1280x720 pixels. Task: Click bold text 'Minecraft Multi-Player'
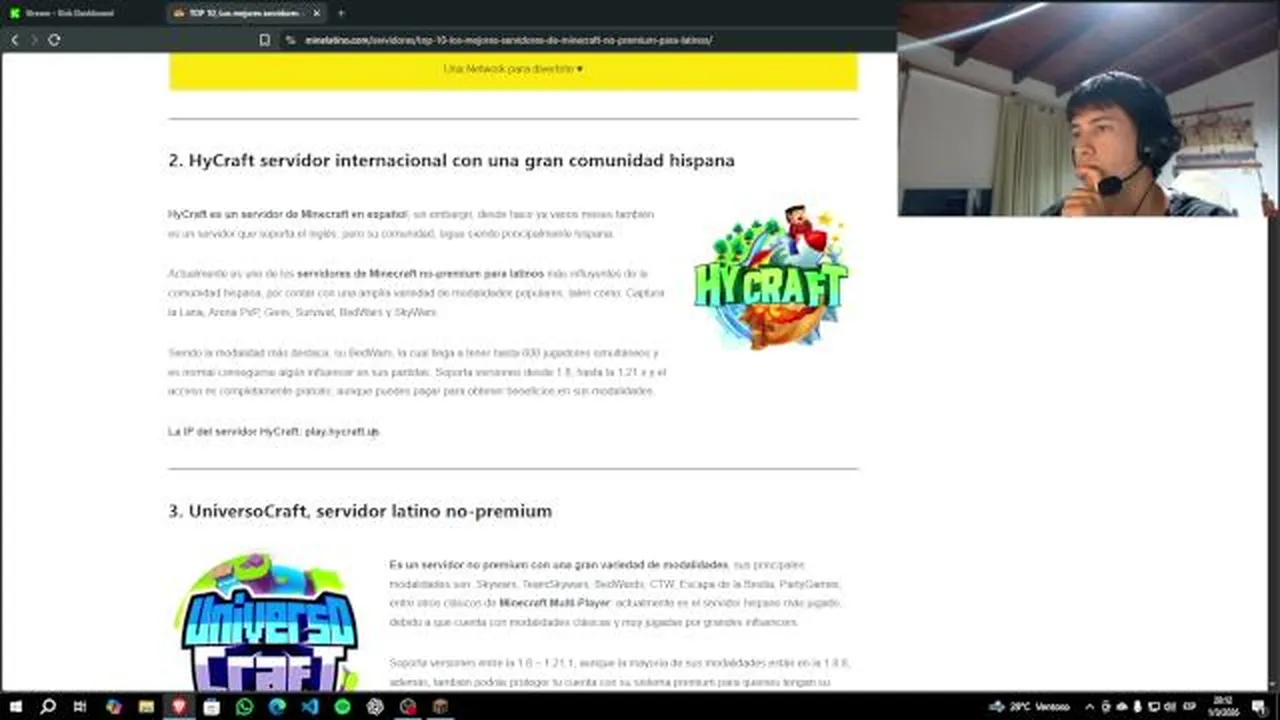point(555,604)
